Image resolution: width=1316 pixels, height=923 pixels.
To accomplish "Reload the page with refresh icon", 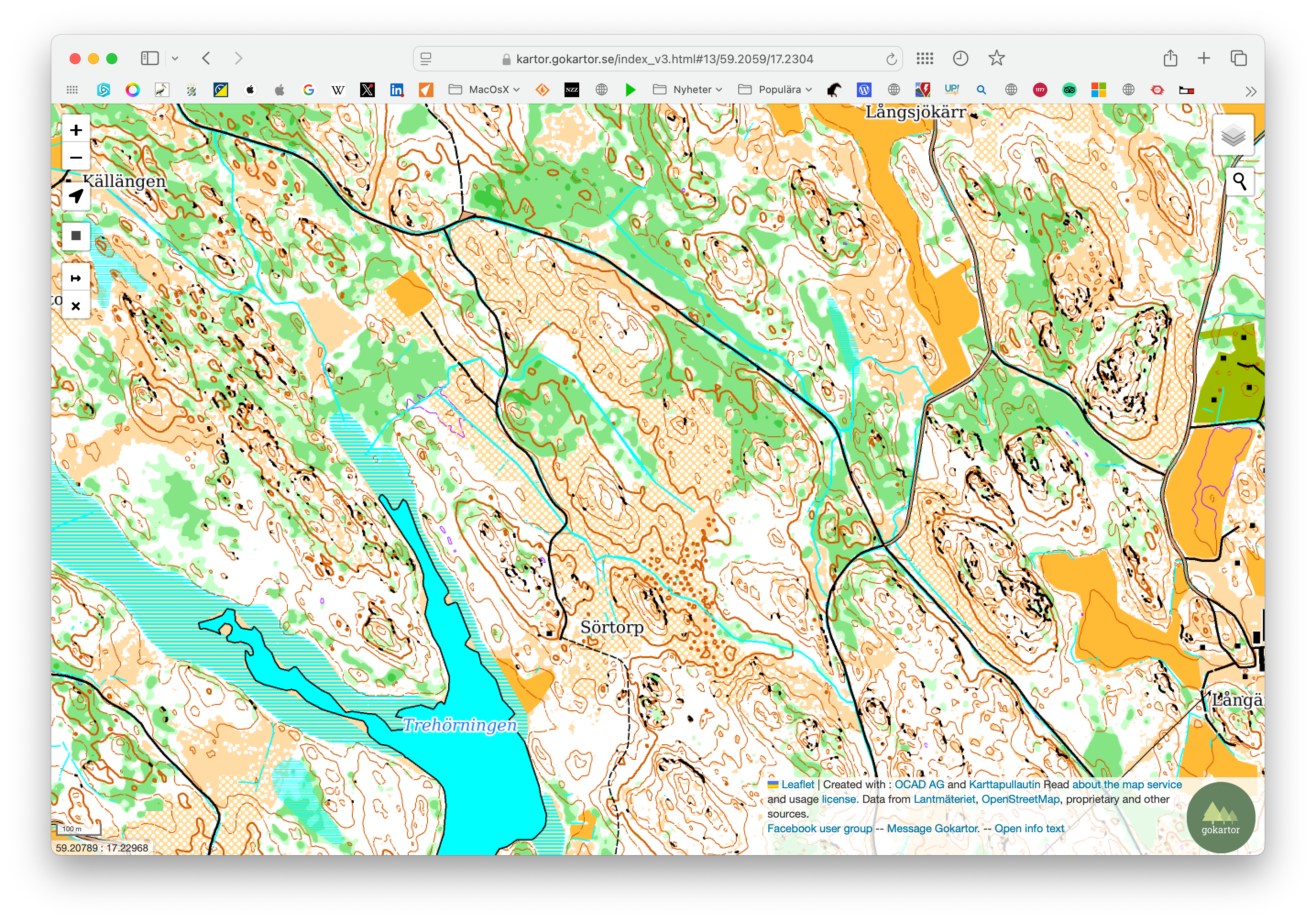I will 891,59.
